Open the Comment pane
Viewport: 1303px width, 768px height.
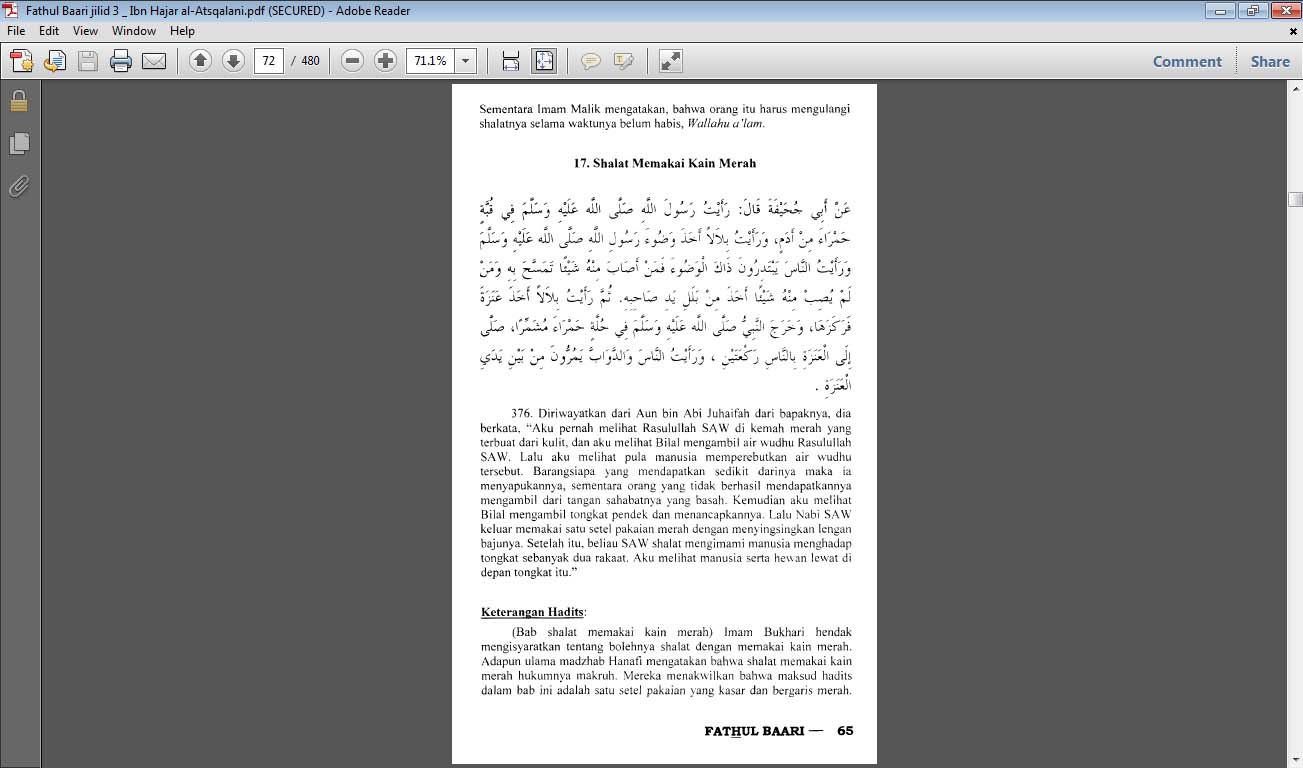pos(1187,61)
